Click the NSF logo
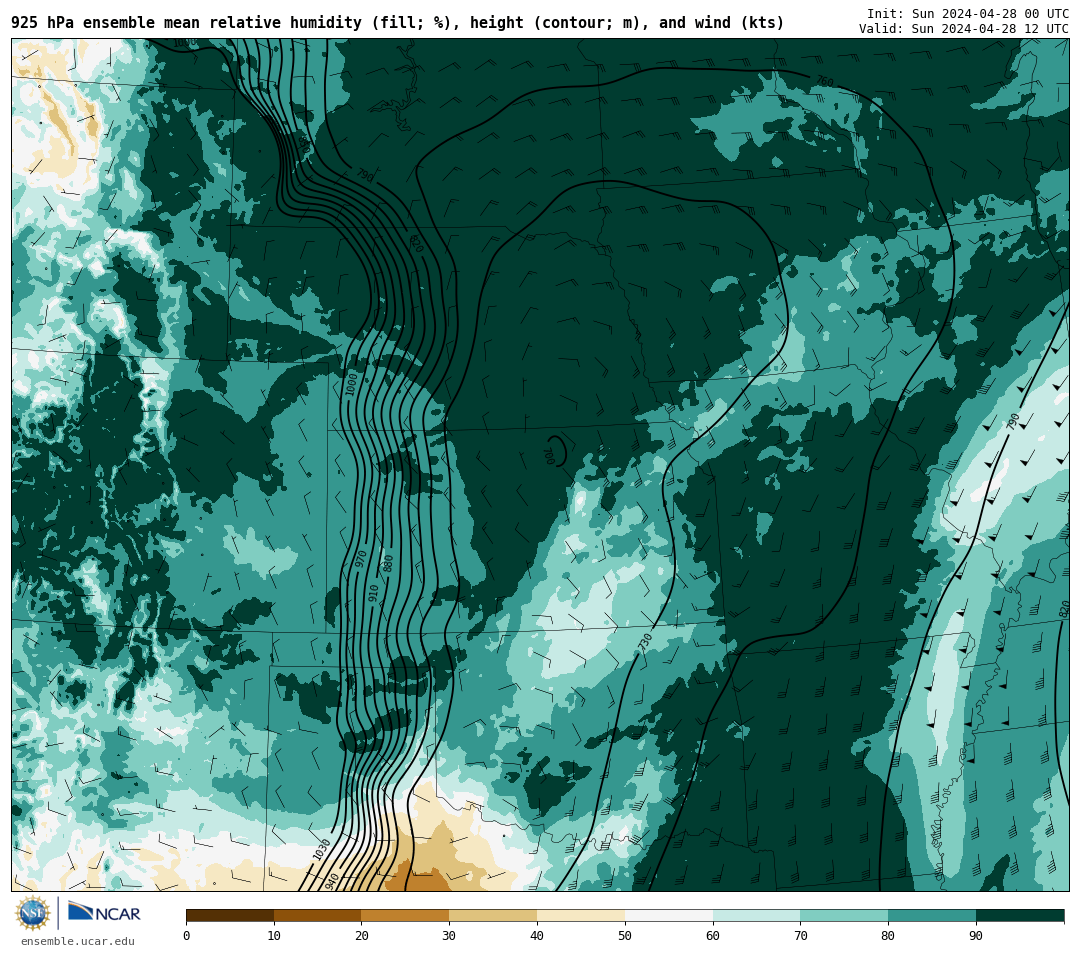This screenshot has height=954, width=1080. click(32, 913)
